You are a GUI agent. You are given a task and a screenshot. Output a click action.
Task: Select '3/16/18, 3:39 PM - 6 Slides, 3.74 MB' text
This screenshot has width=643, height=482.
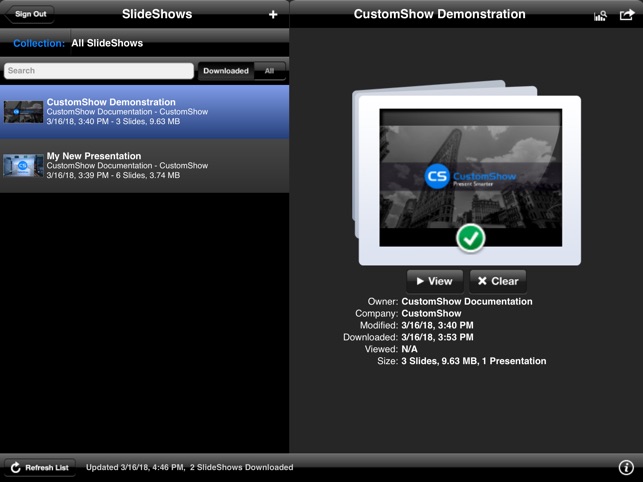pos(113,176)
